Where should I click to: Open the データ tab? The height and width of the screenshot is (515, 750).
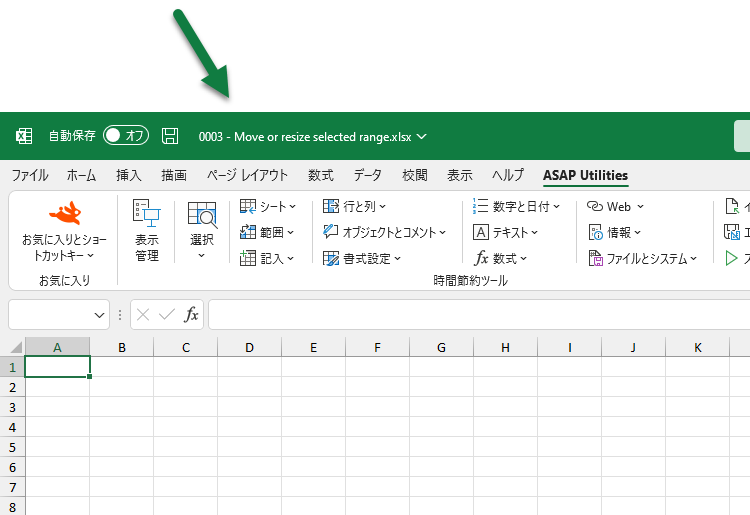click(367, 175)
